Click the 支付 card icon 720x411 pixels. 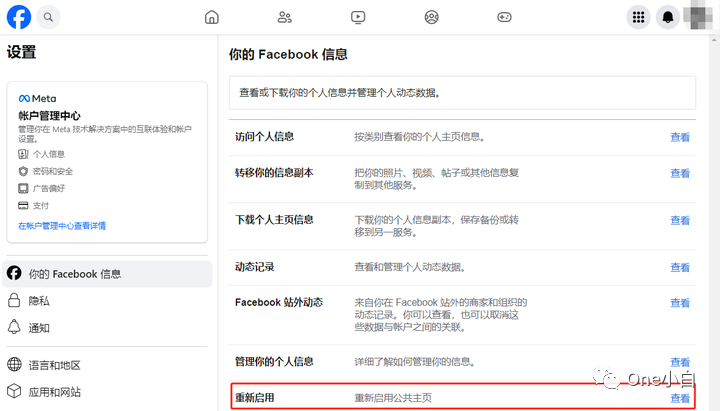click(x=23, y=205)
